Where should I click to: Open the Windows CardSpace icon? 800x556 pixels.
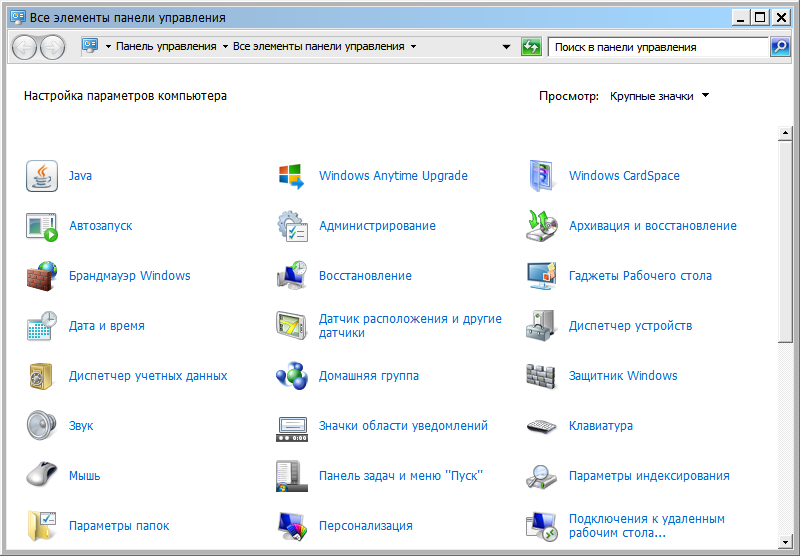541,176
